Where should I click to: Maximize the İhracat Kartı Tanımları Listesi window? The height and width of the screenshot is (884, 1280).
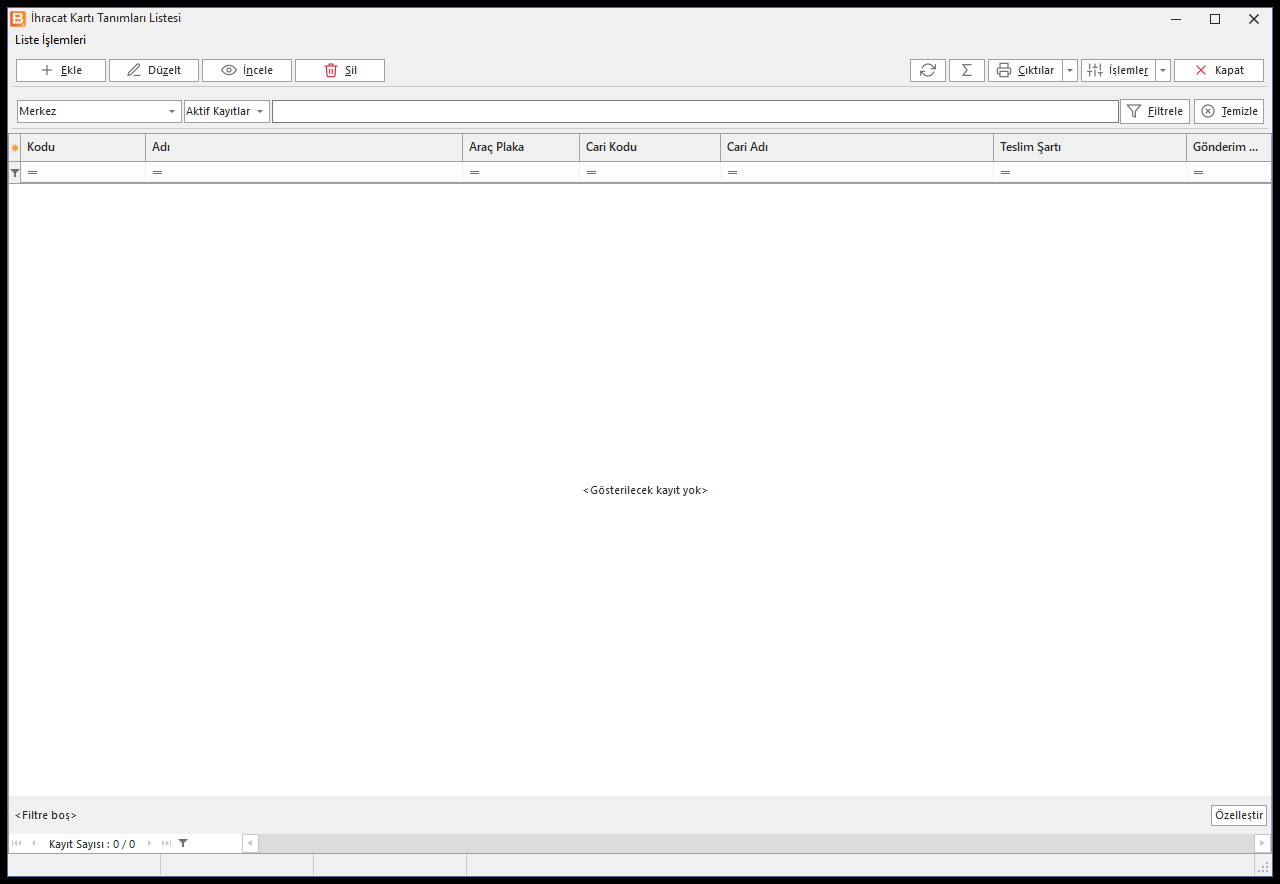pos(1215,19)
